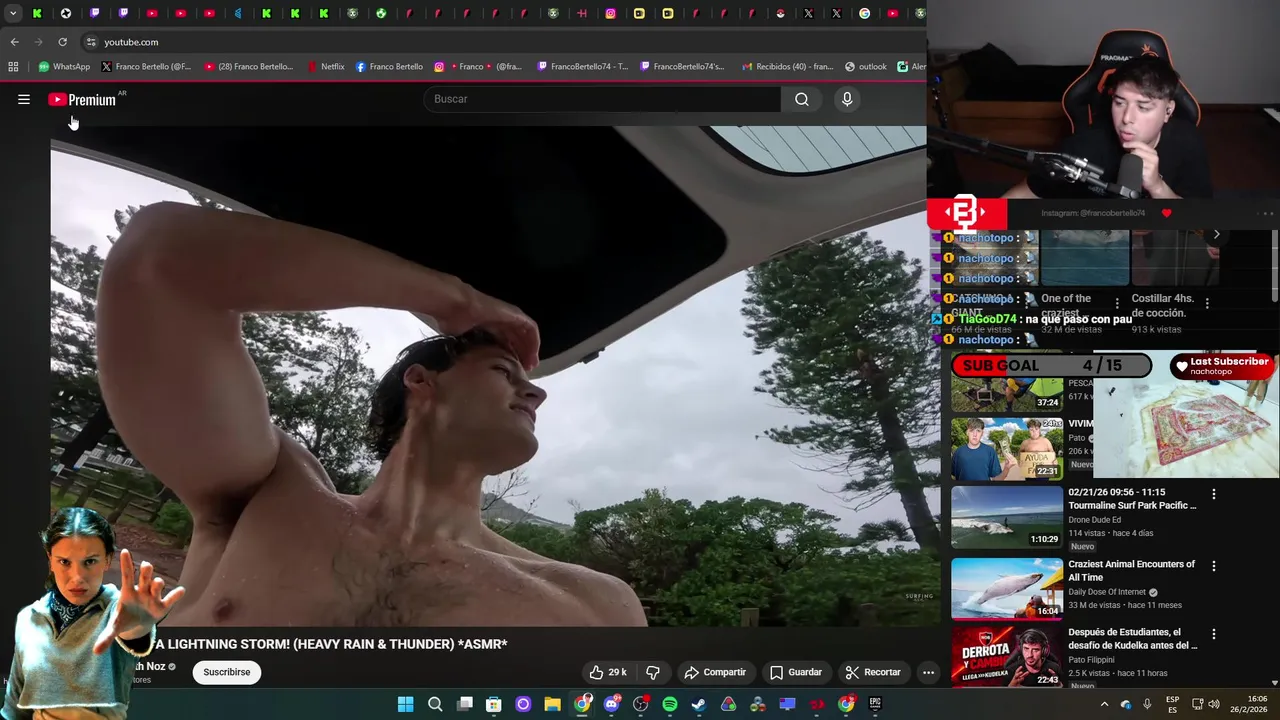The width and height of the screenshot is (1280, 720).
Task: Open options menu for Craziest Animal Encounters
Action: 1214,566
